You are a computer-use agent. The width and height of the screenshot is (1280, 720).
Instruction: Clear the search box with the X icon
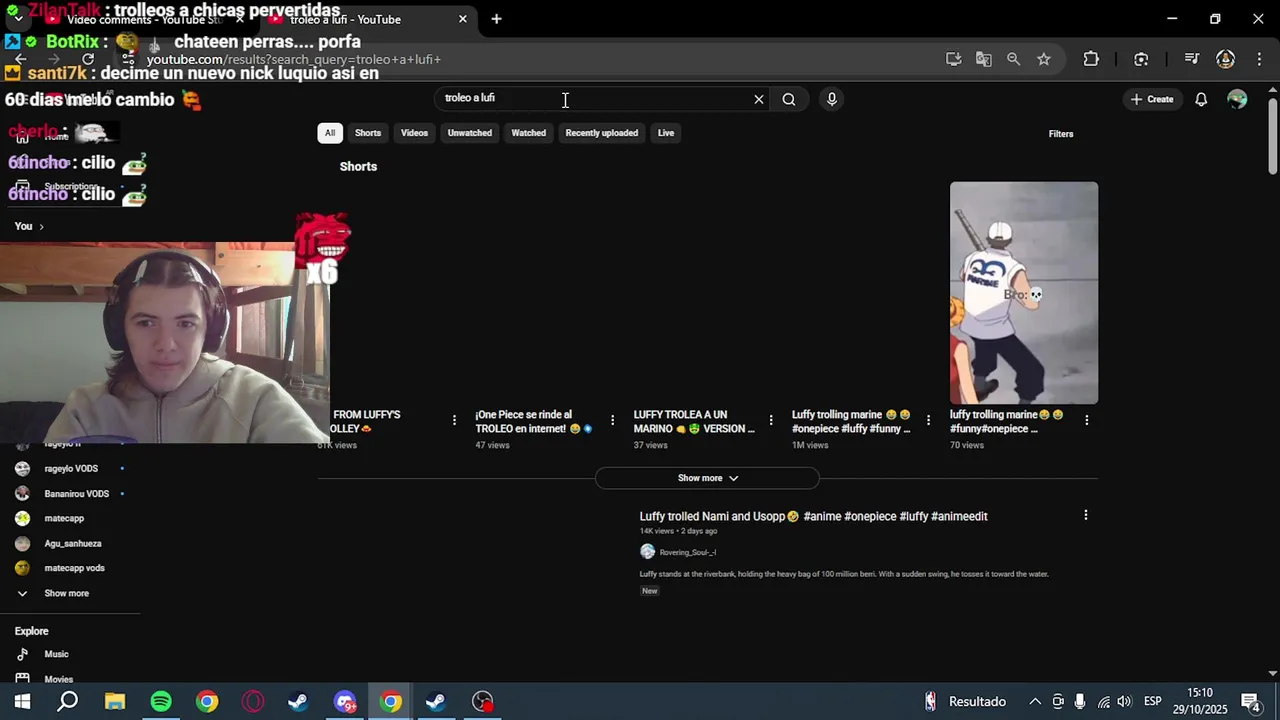tap(759, 99)
